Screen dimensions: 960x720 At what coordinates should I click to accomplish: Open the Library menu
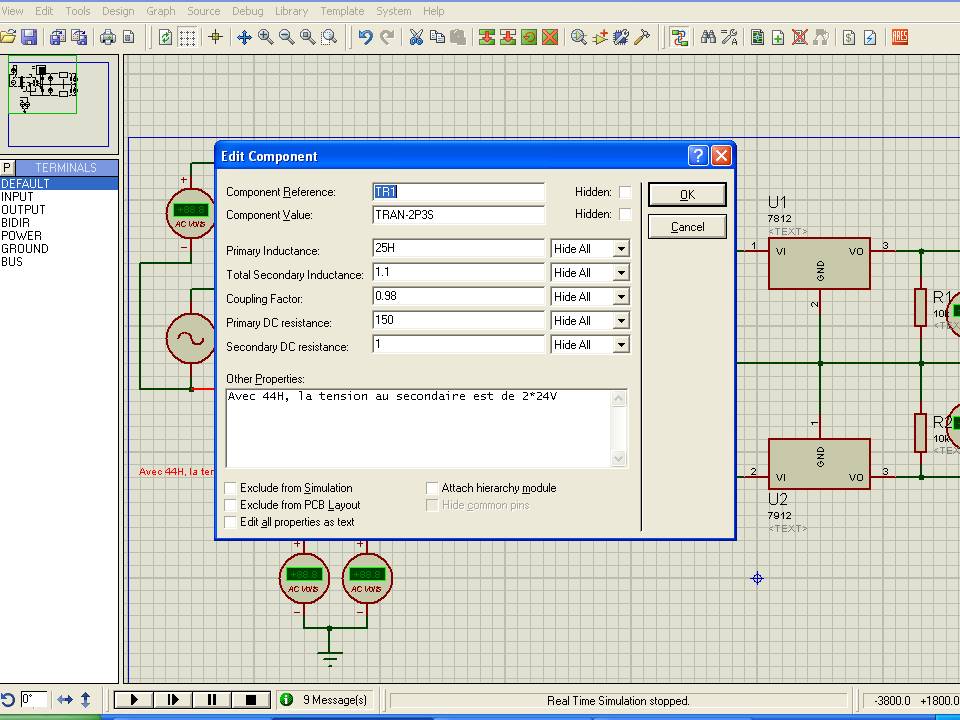291,11
